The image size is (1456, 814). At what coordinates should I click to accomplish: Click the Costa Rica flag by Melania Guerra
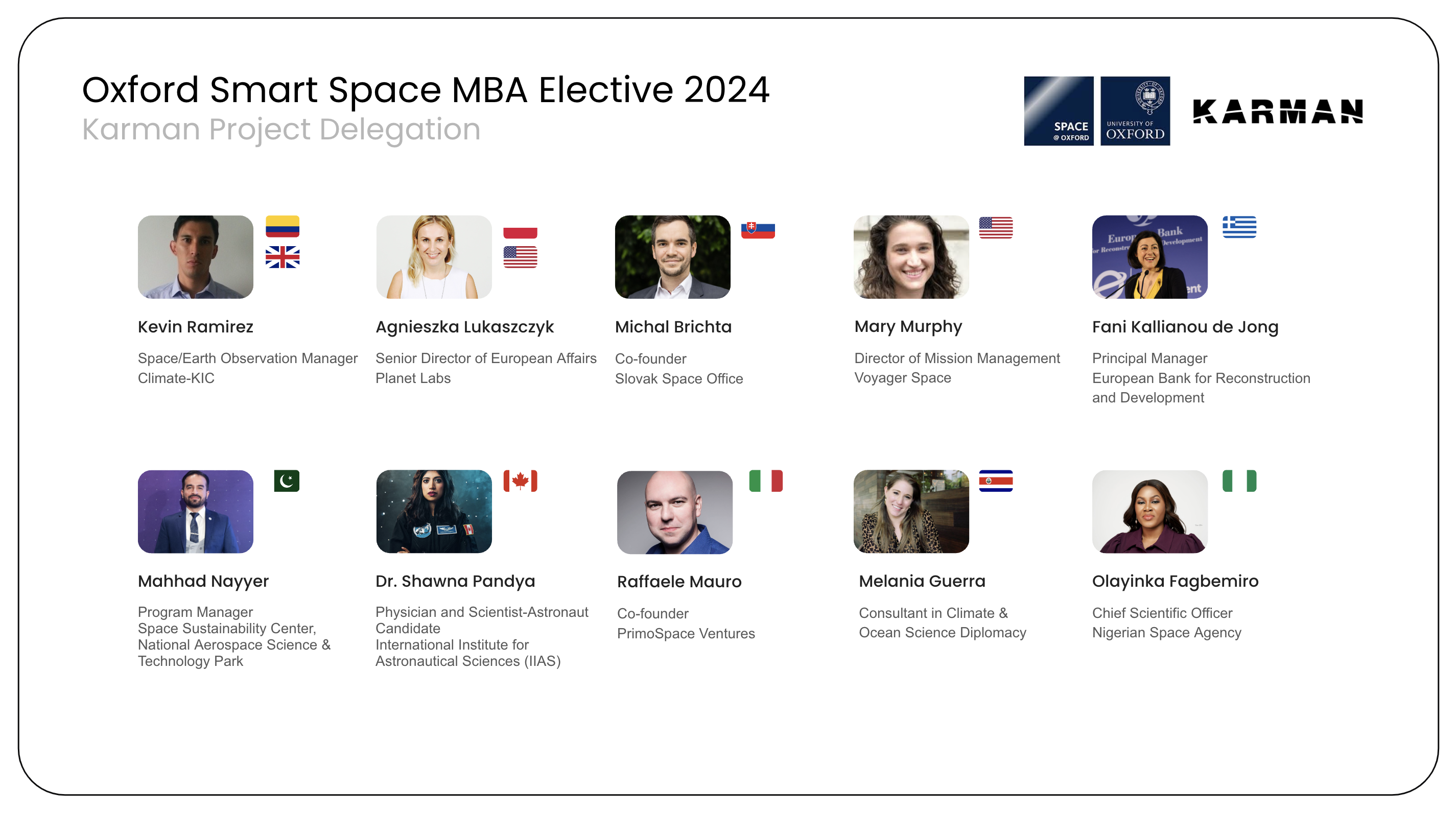tap(995, 481)
